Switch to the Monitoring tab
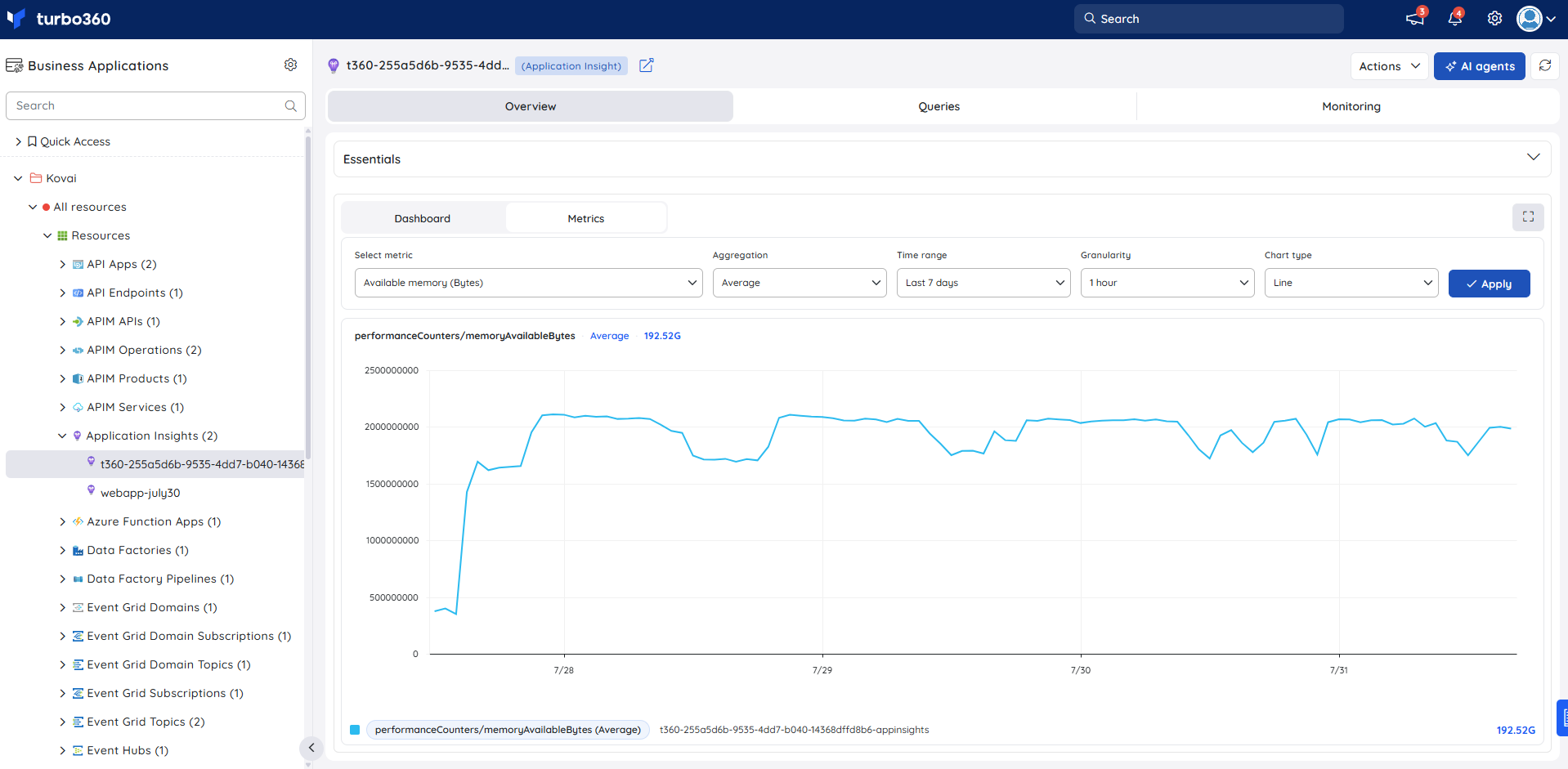The image size is (1568, 769). [1351, 106]
